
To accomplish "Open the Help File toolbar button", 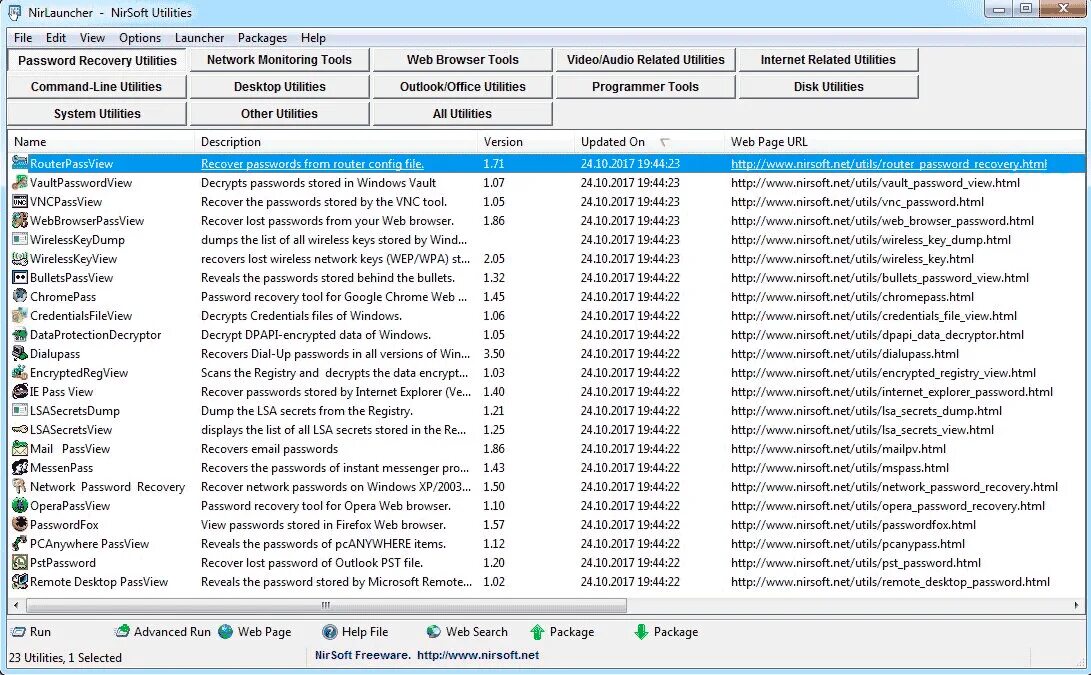I will point(356,632).
